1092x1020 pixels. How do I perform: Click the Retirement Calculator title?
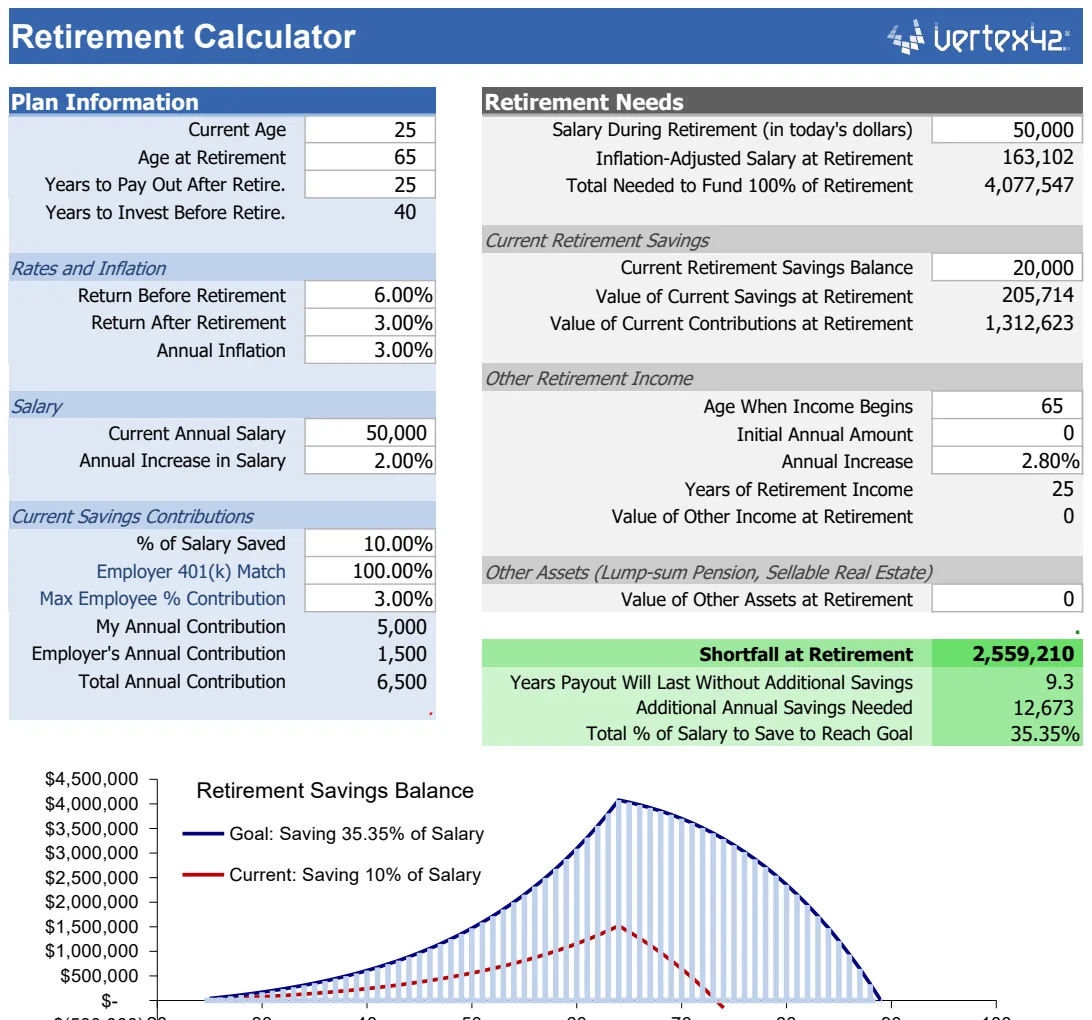click(184, 37)
